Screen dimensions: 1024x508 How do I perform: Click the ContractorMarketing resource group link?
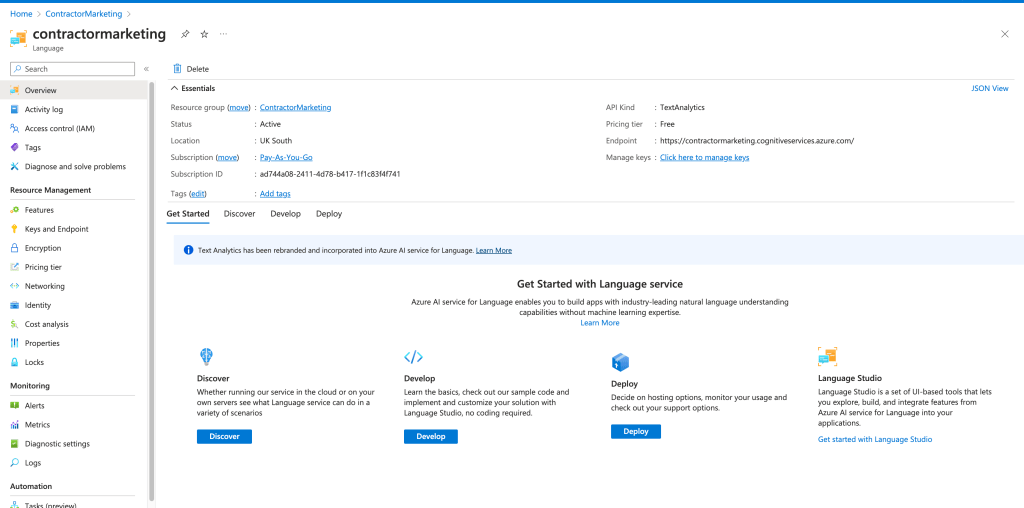tap(295, 107)
